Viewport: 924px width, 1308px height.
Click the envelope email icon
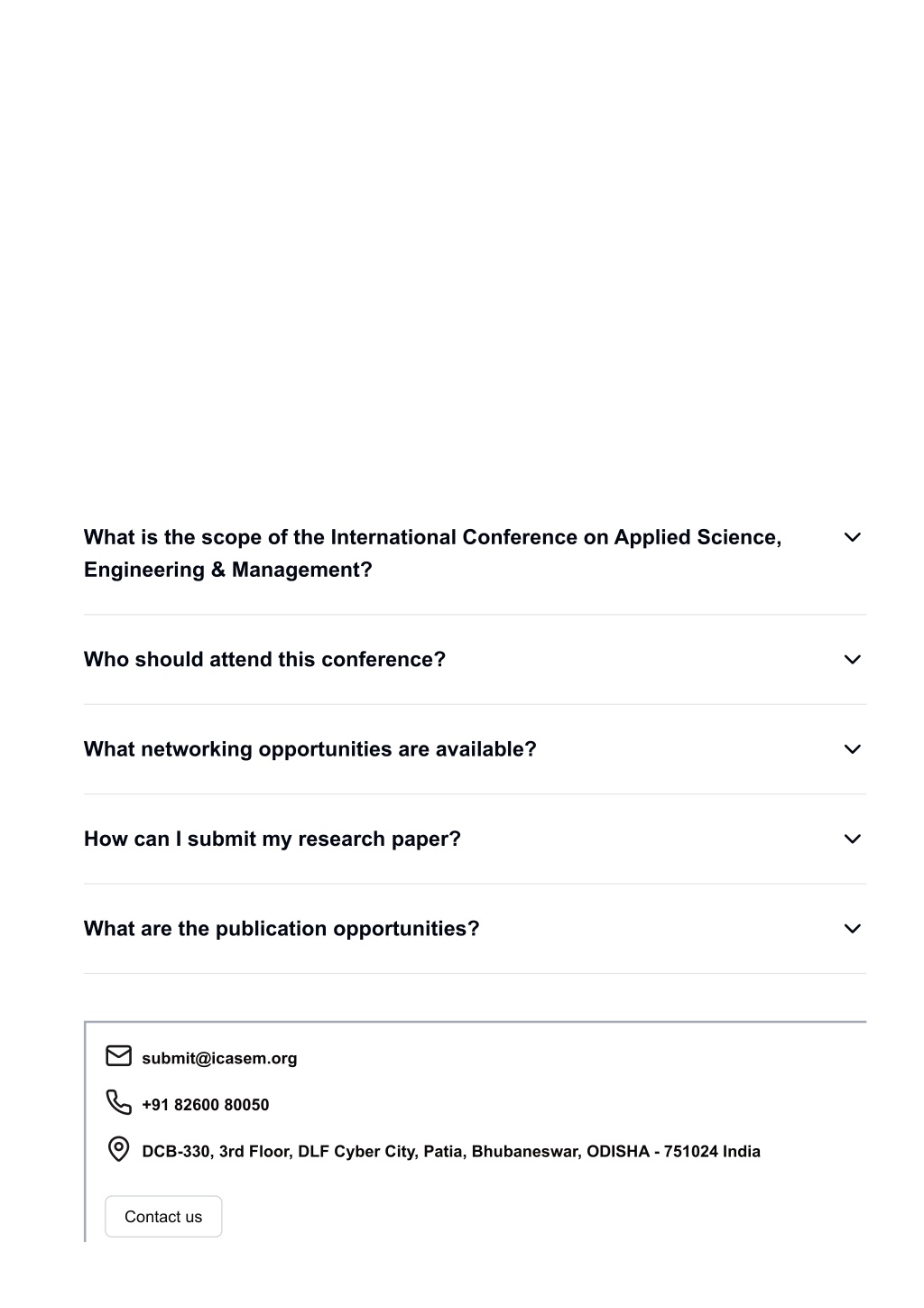118,1056
